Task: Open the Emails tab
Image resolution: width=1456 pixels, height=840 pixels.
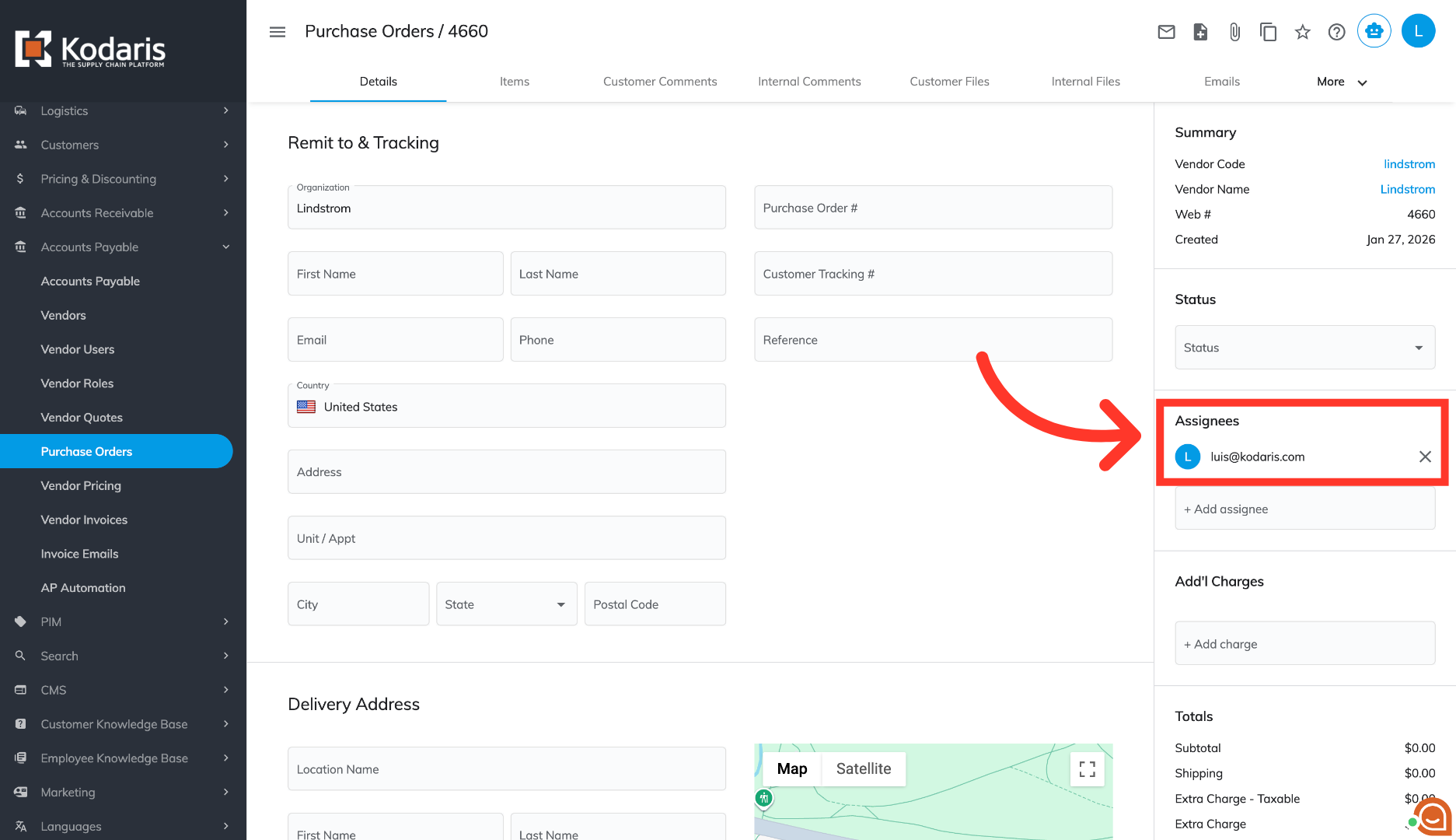Action: coord(1222,82)
